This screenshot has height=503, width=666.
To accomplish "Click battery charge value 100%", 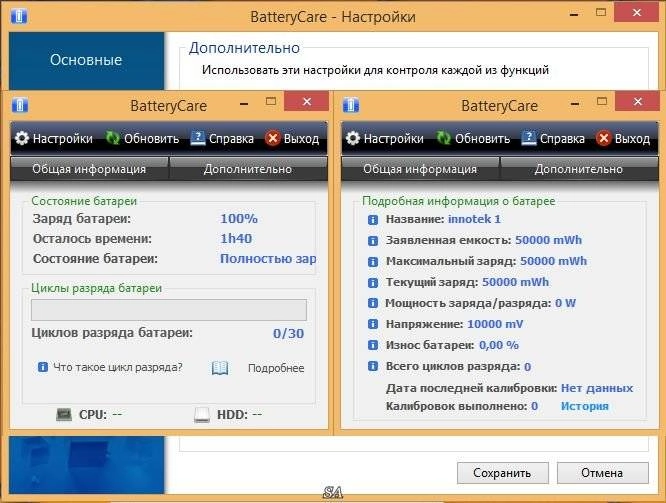I will tap(239, 219).
